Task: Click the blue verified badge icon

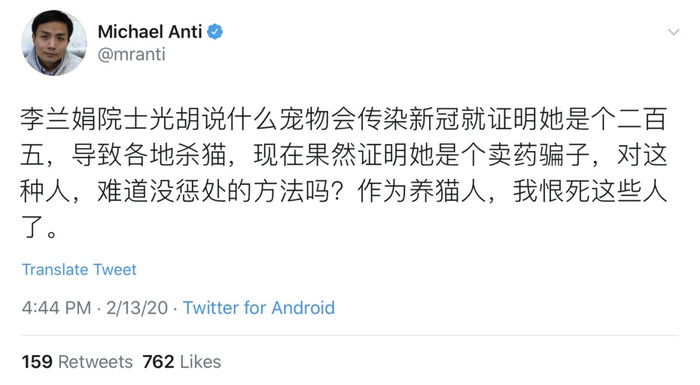Action: (215, 32)
